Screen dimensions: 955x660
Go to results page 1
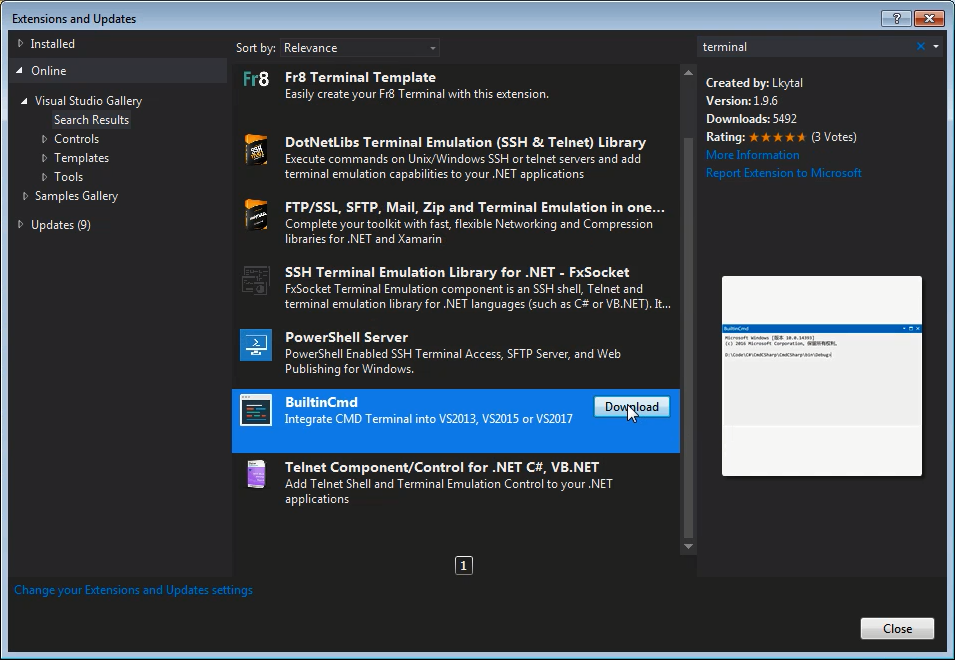click(463, 566)
